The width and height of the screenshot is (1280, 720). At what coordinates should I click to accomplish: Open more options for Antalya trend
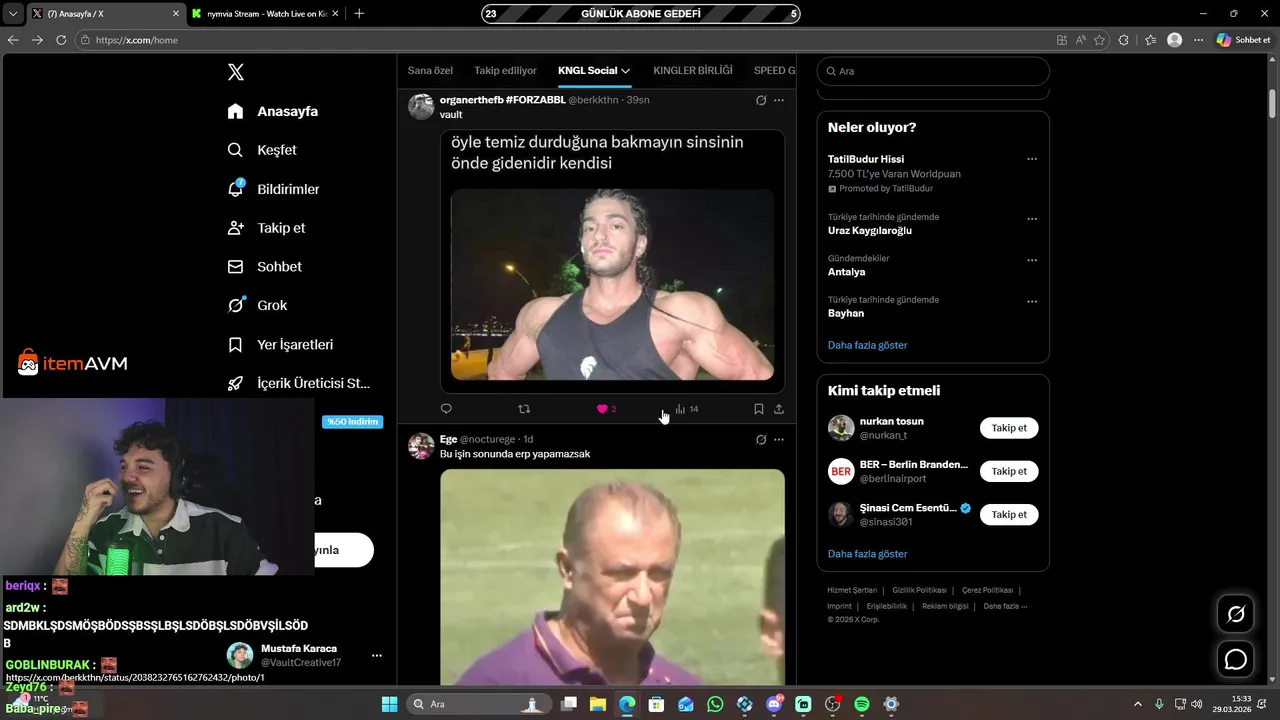coord(1032,260)
